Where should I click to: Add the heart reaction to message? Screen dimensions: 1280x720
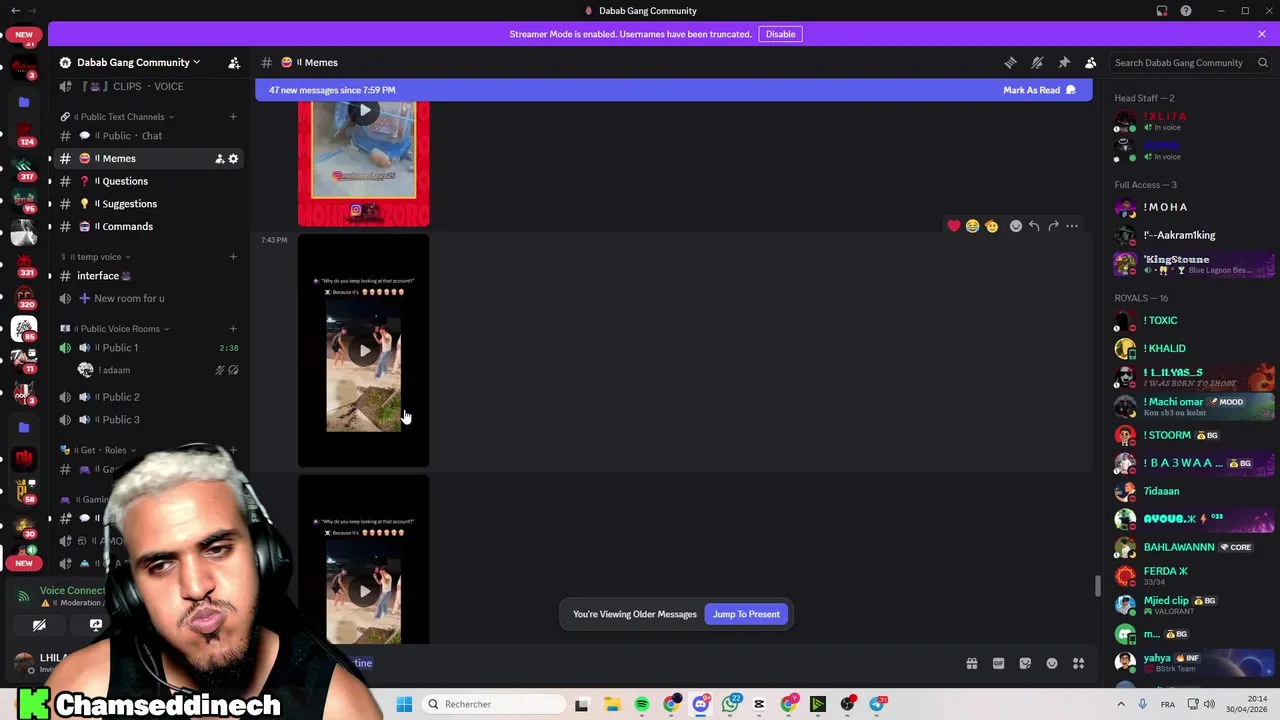pos(954,226)
